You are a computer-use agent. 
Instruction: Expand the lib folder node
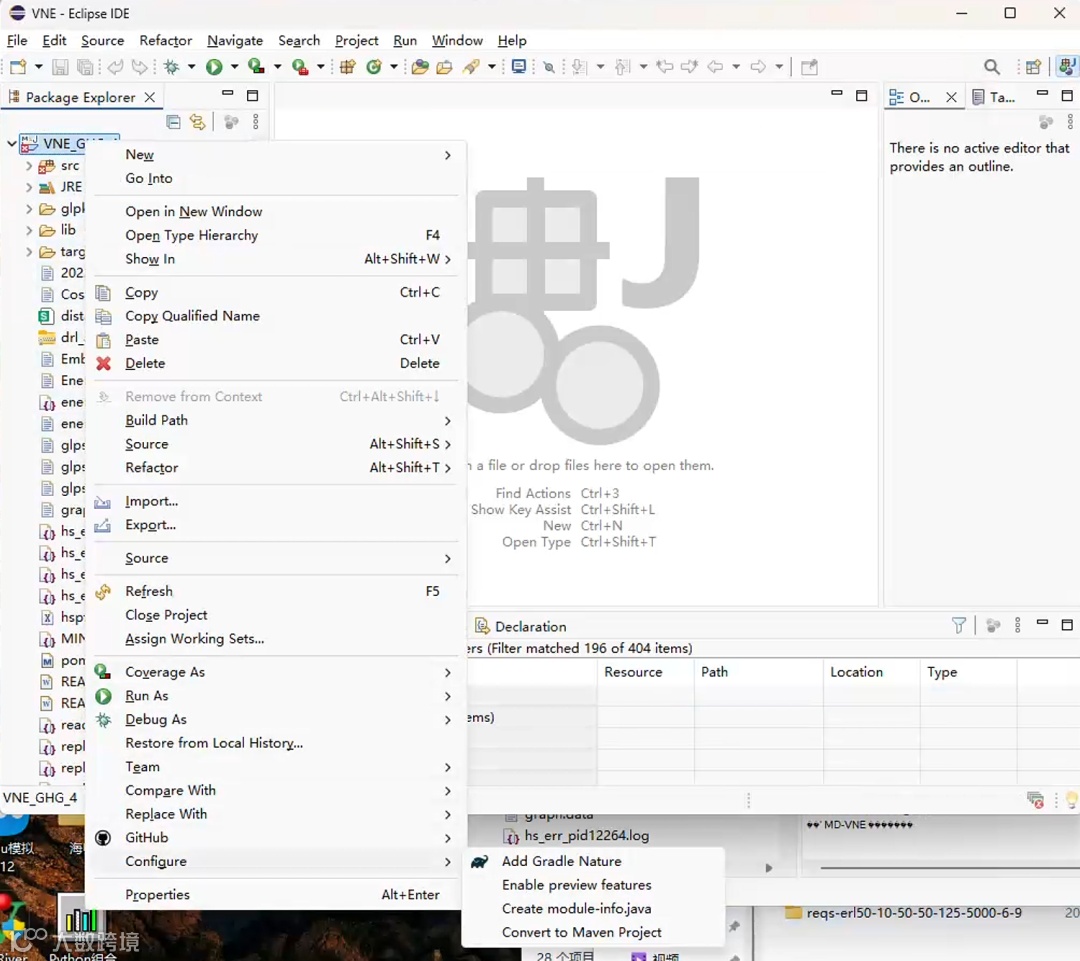tap(28, 230)
